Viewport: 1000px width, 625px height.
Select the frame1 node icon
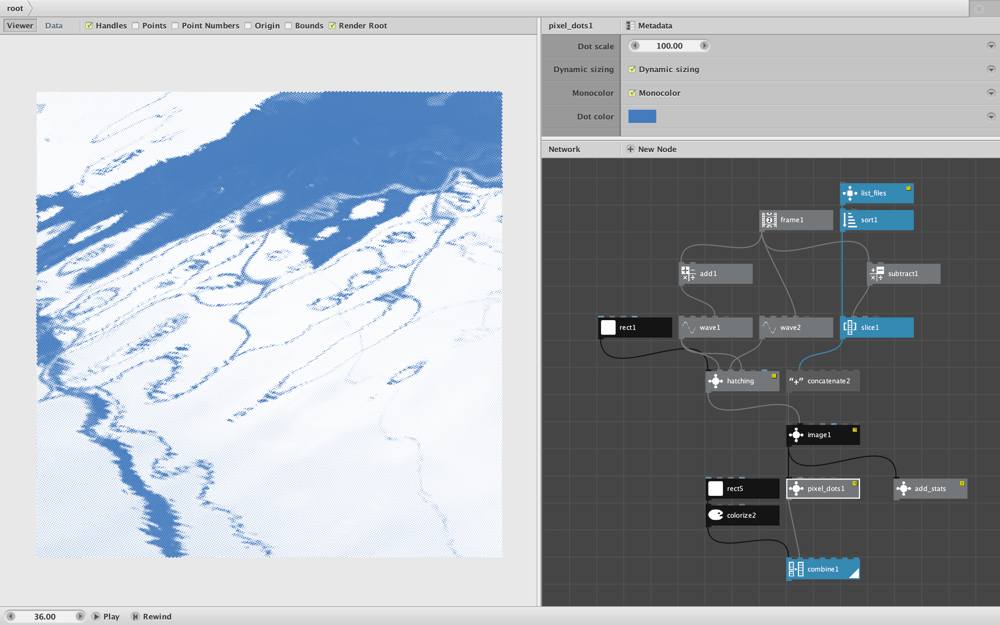(769, 220)
